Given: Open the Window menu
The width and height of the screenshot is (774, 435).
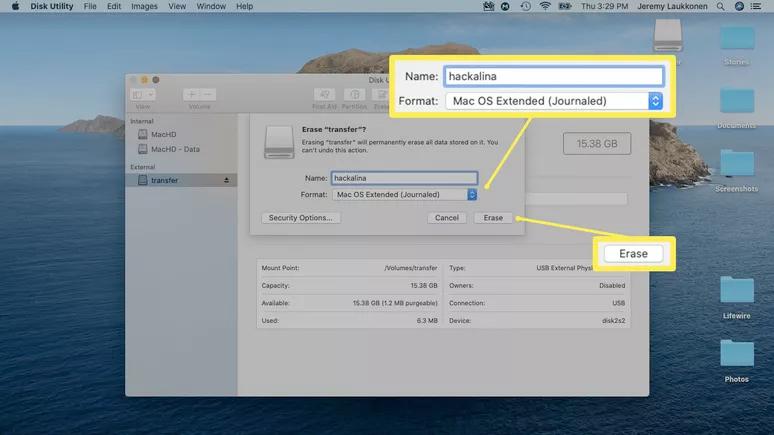Looking at the screenshot, I should [211, 6].
